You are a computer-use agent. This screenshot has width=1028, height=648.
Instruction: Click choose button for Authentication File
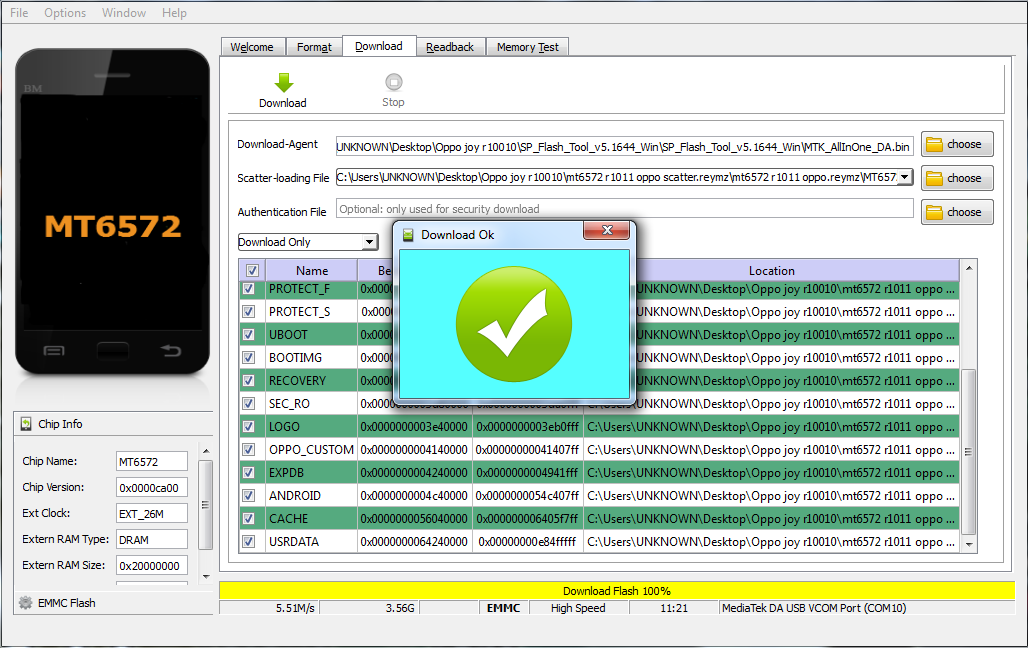point(957,213)
